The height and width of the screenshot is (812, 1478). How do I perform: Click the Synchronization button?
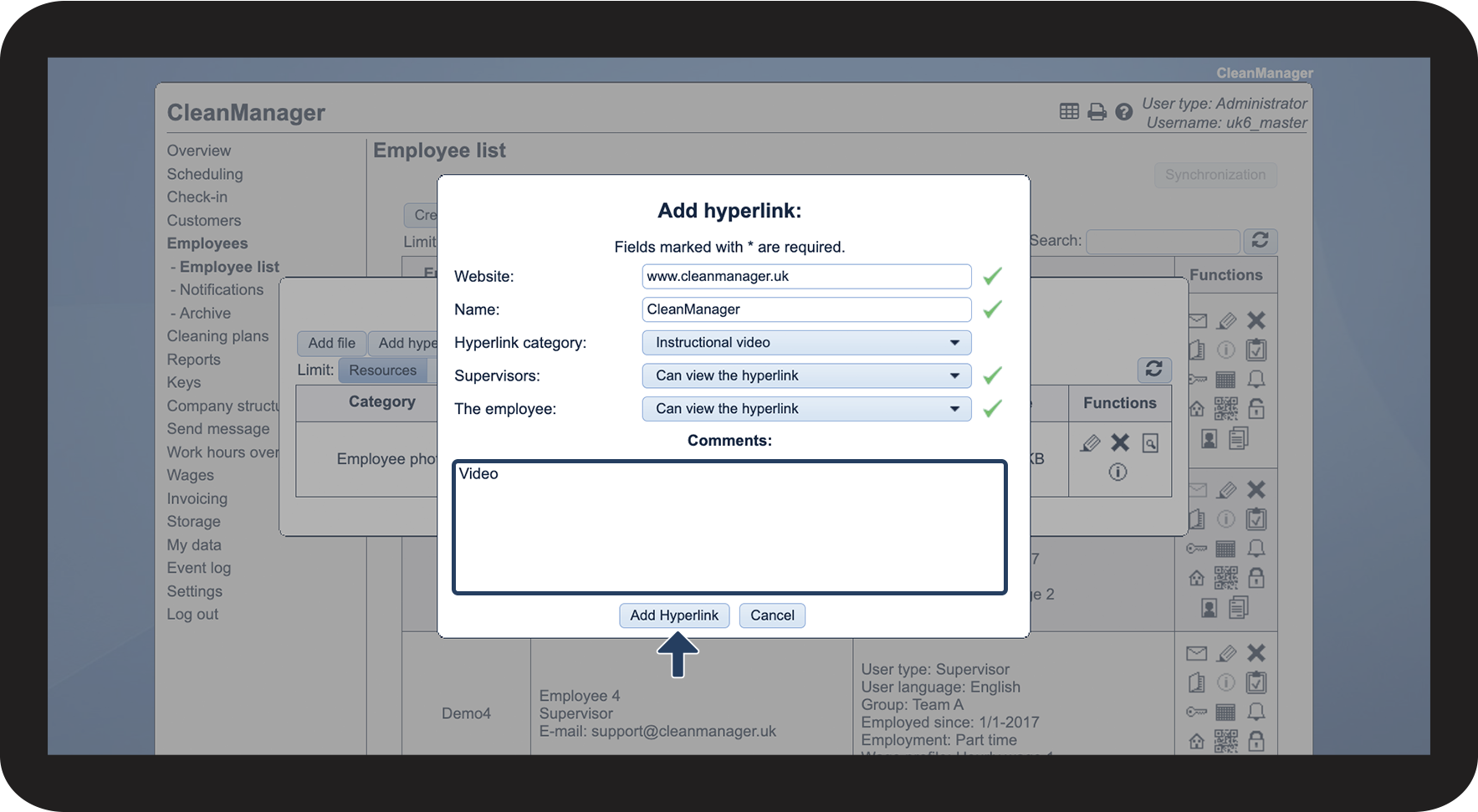click(1215, 175)
